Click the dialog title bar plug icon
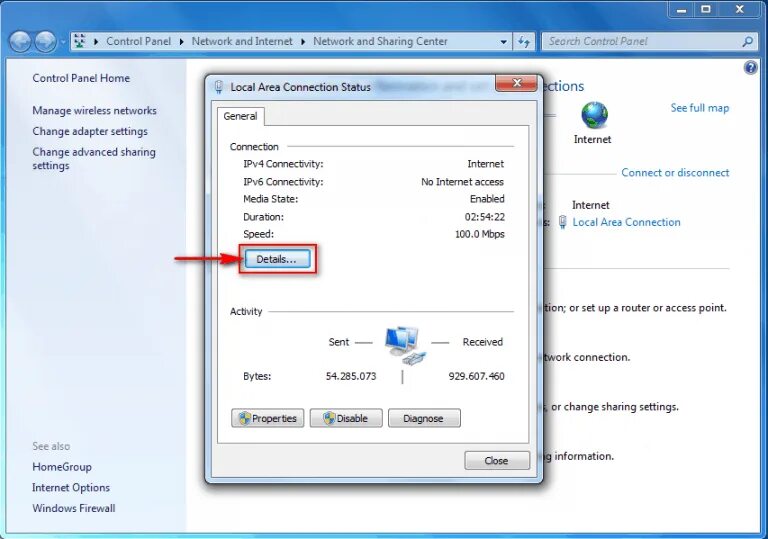Viewport: 768px width, 539px height. click(219, 87)
